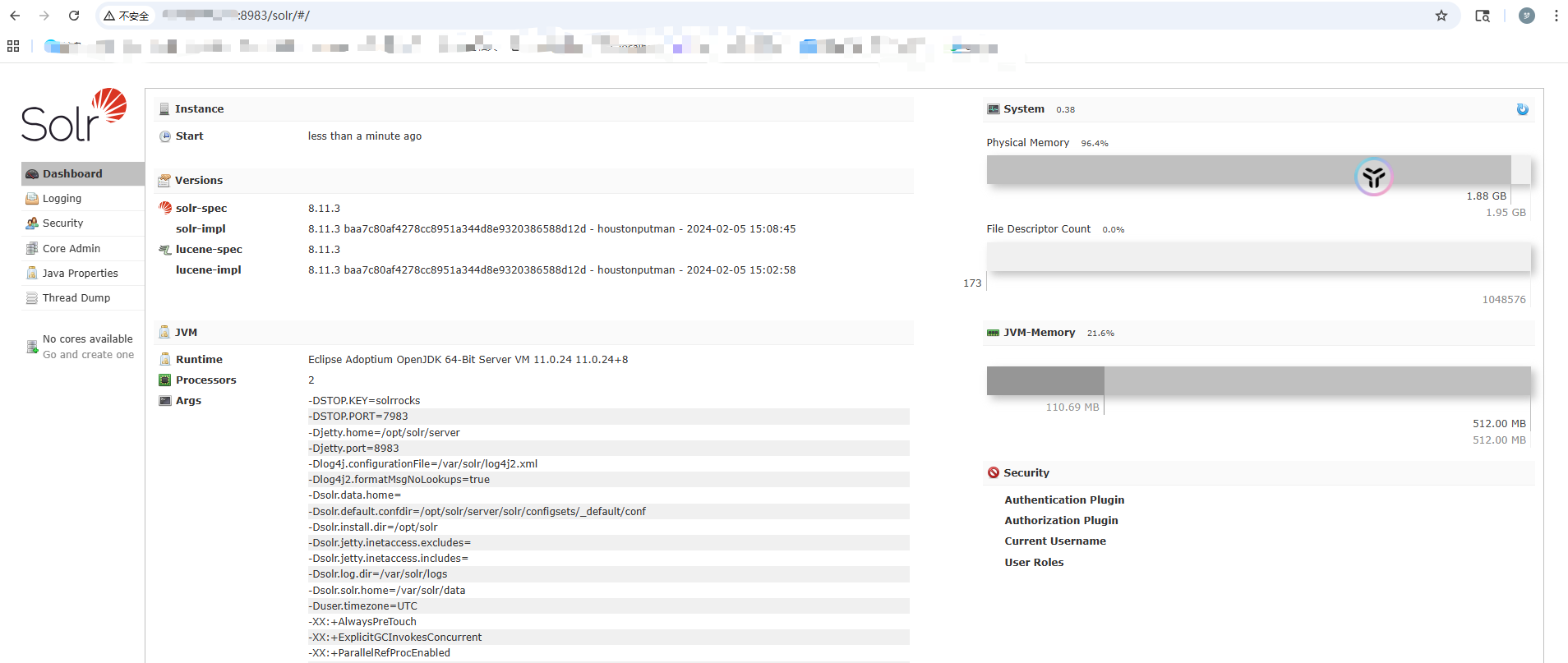
Task: Select the solr-impl version text
Action: 551,229
